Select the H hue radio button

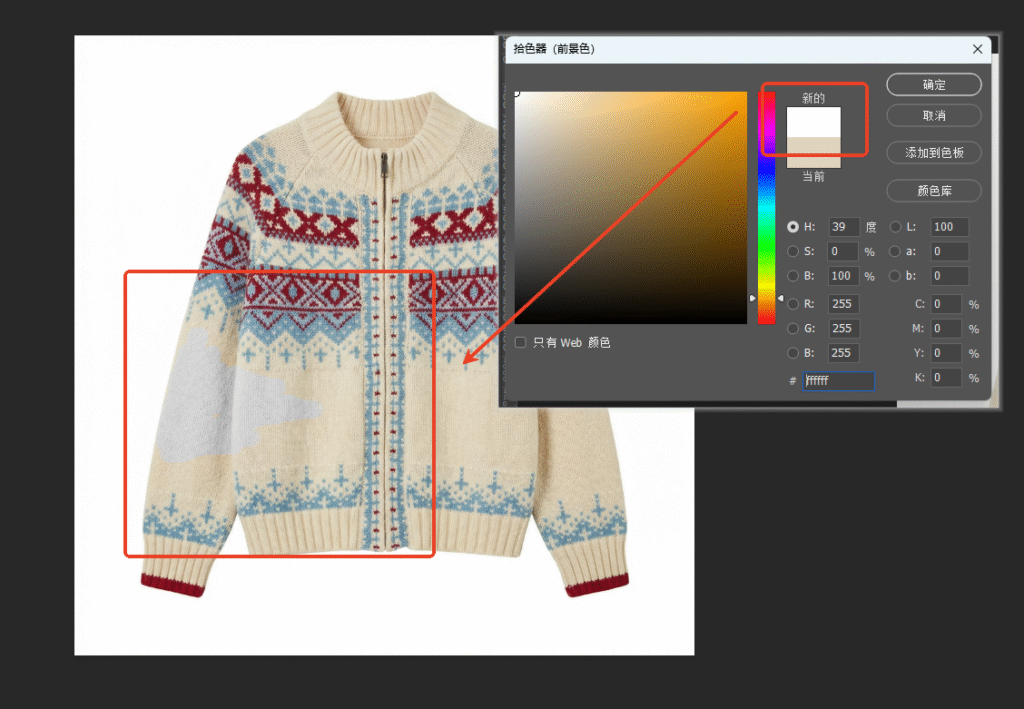pos(794,227)
